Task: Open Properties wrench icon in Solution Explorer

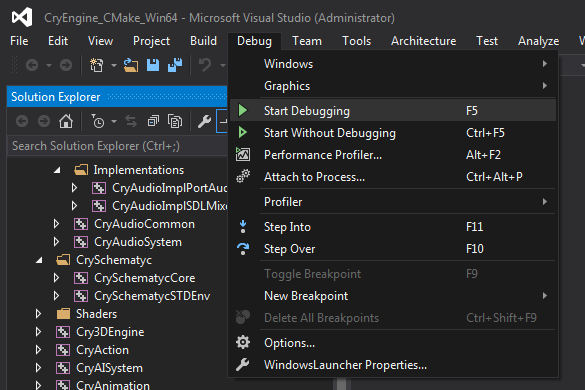Action: [x=204, y=121]
